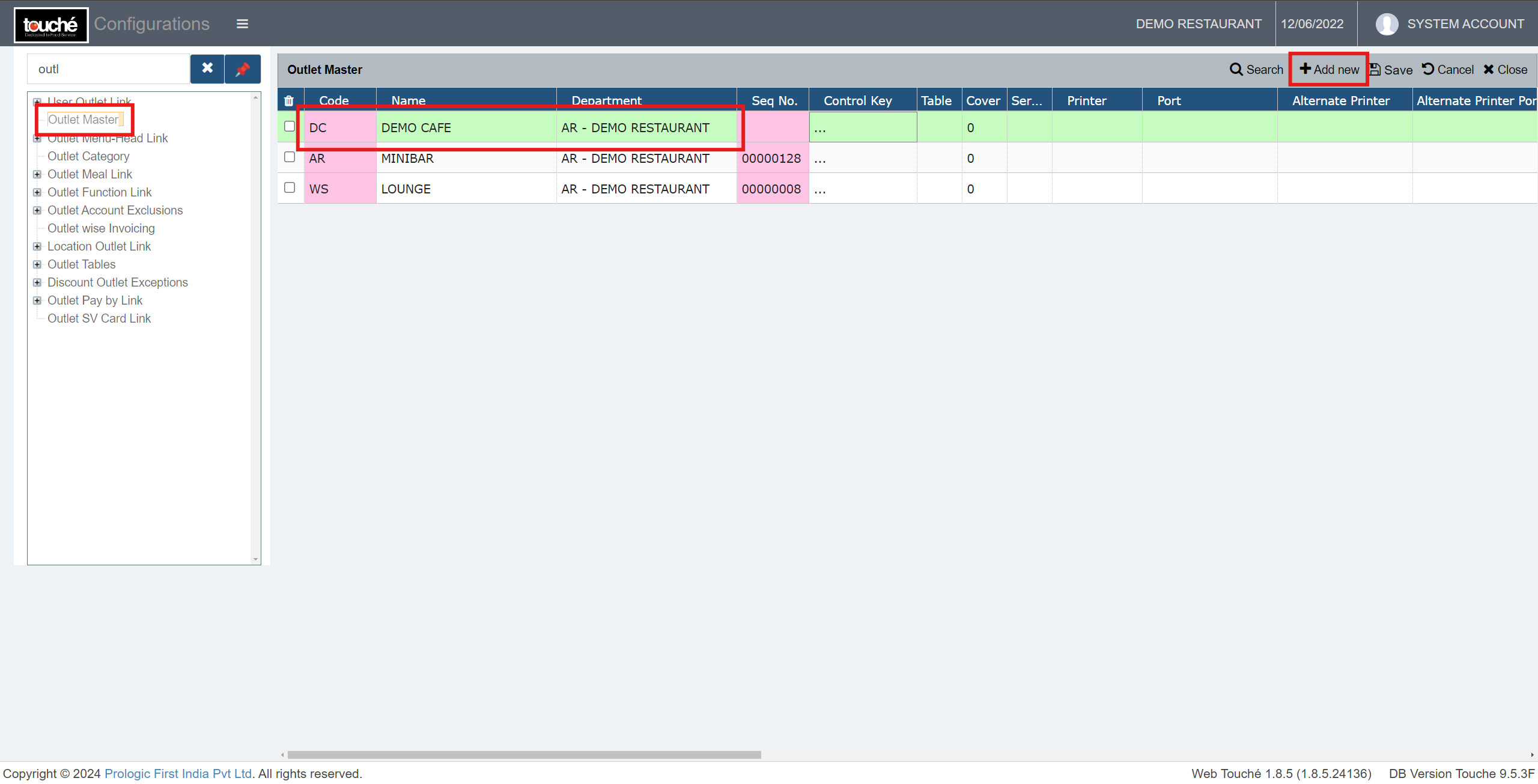
Task: Select Outlet wise Invoicing menu item
Action: tap(101, 228)
